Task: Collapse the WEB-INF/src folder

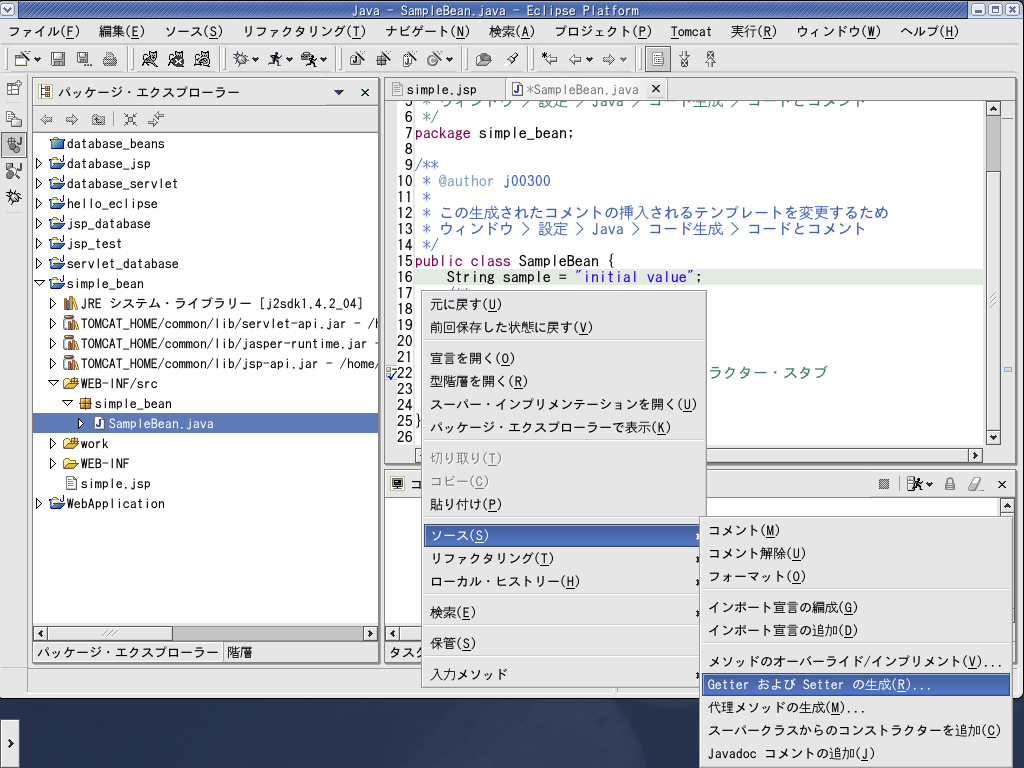Action: 54,383
